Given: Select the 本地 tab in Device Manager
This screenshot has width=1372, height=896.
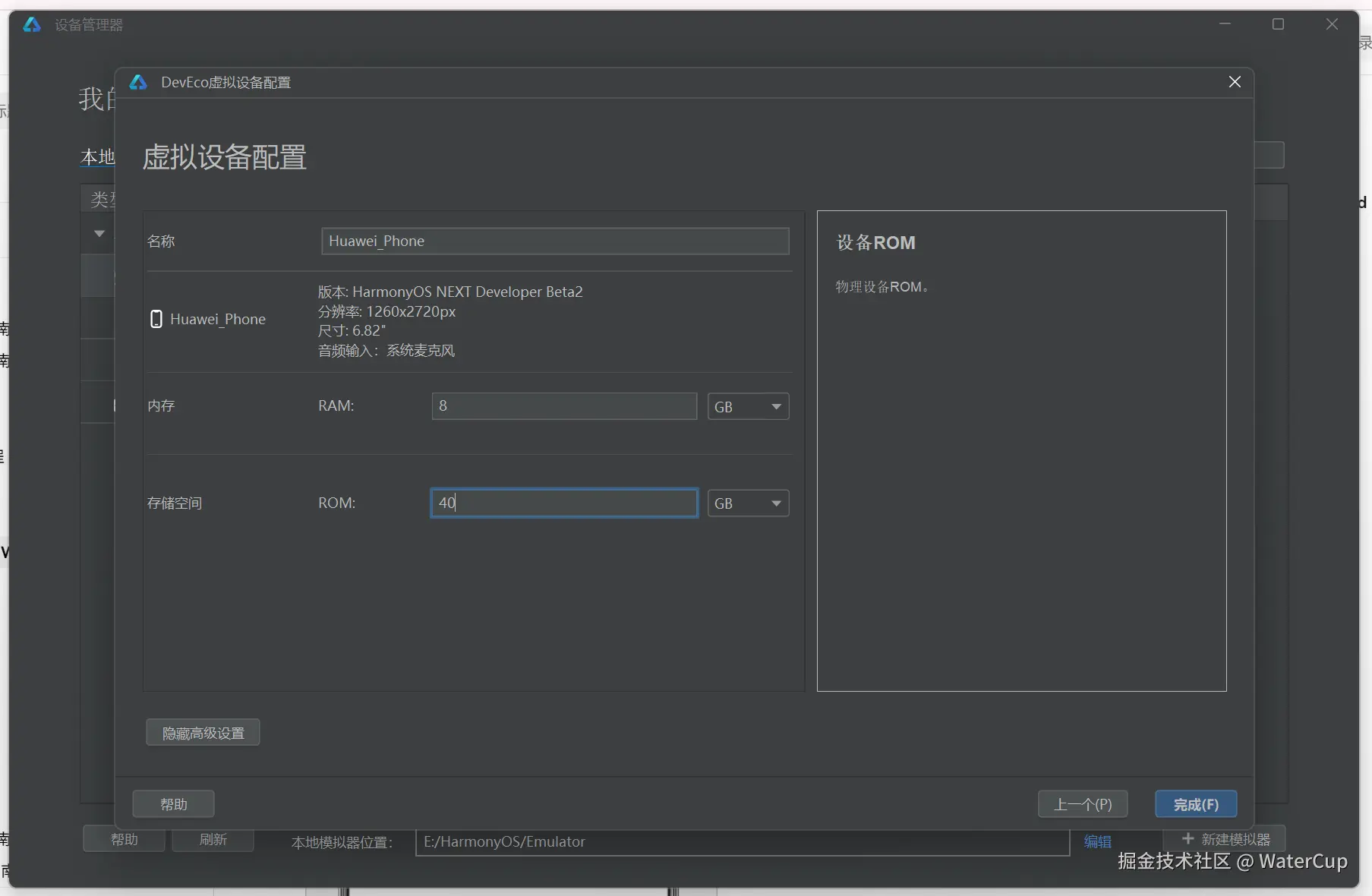Looking at the screenshot, I should (98, 157).
